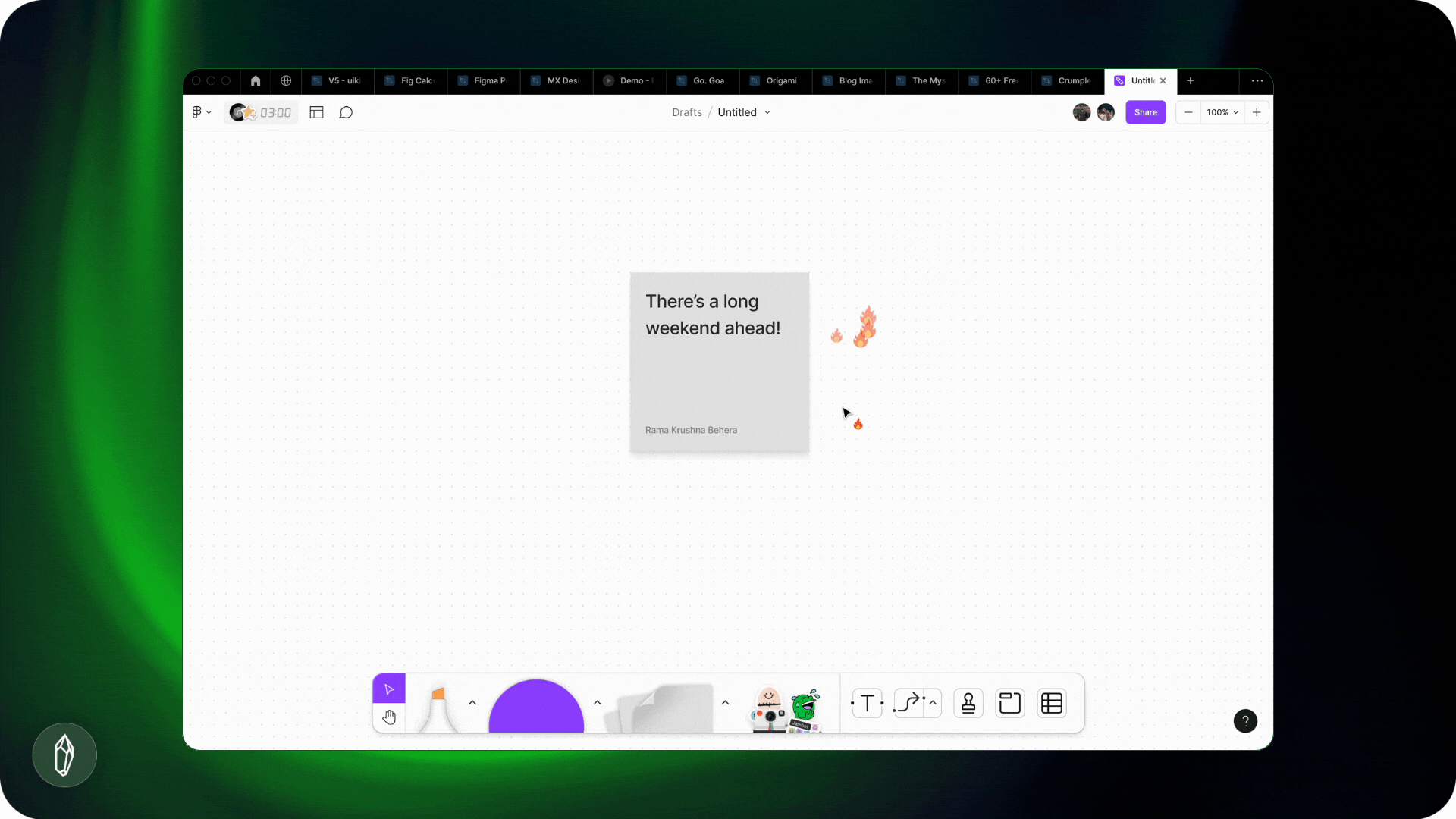The width and height of the screenshot is (1456, 819).
Task: Select the Connector tool
Action: [908, 703]
